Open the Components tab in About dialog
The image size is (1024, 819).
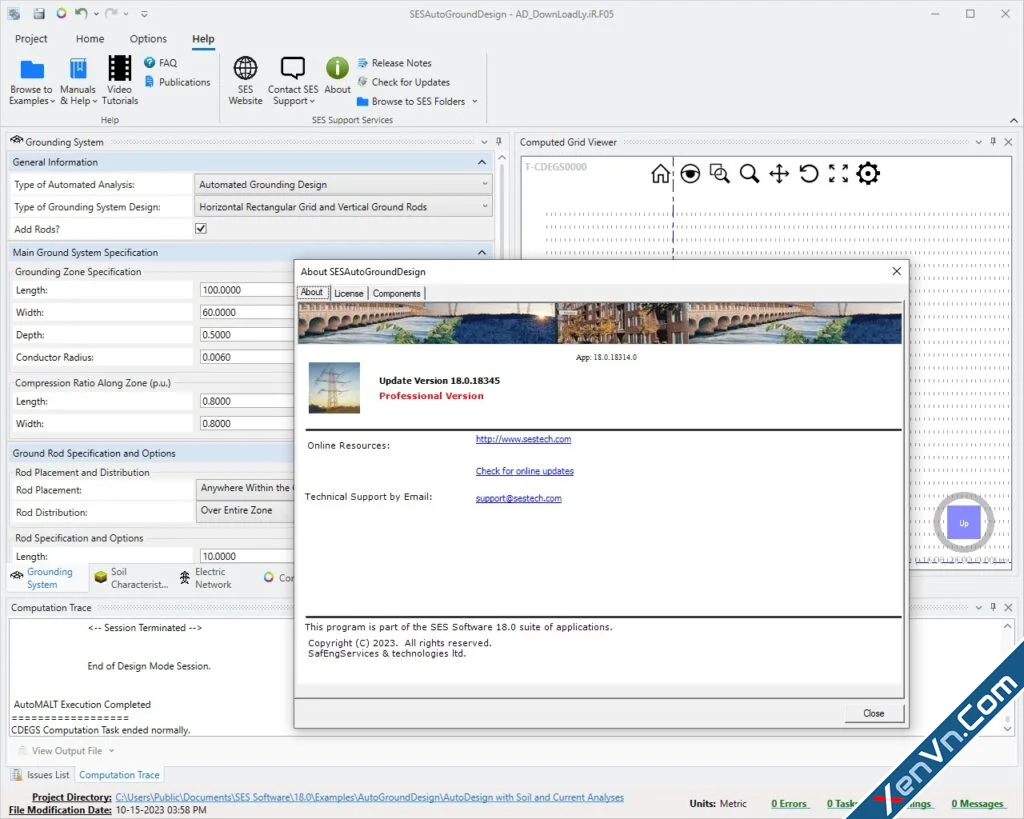396,293
